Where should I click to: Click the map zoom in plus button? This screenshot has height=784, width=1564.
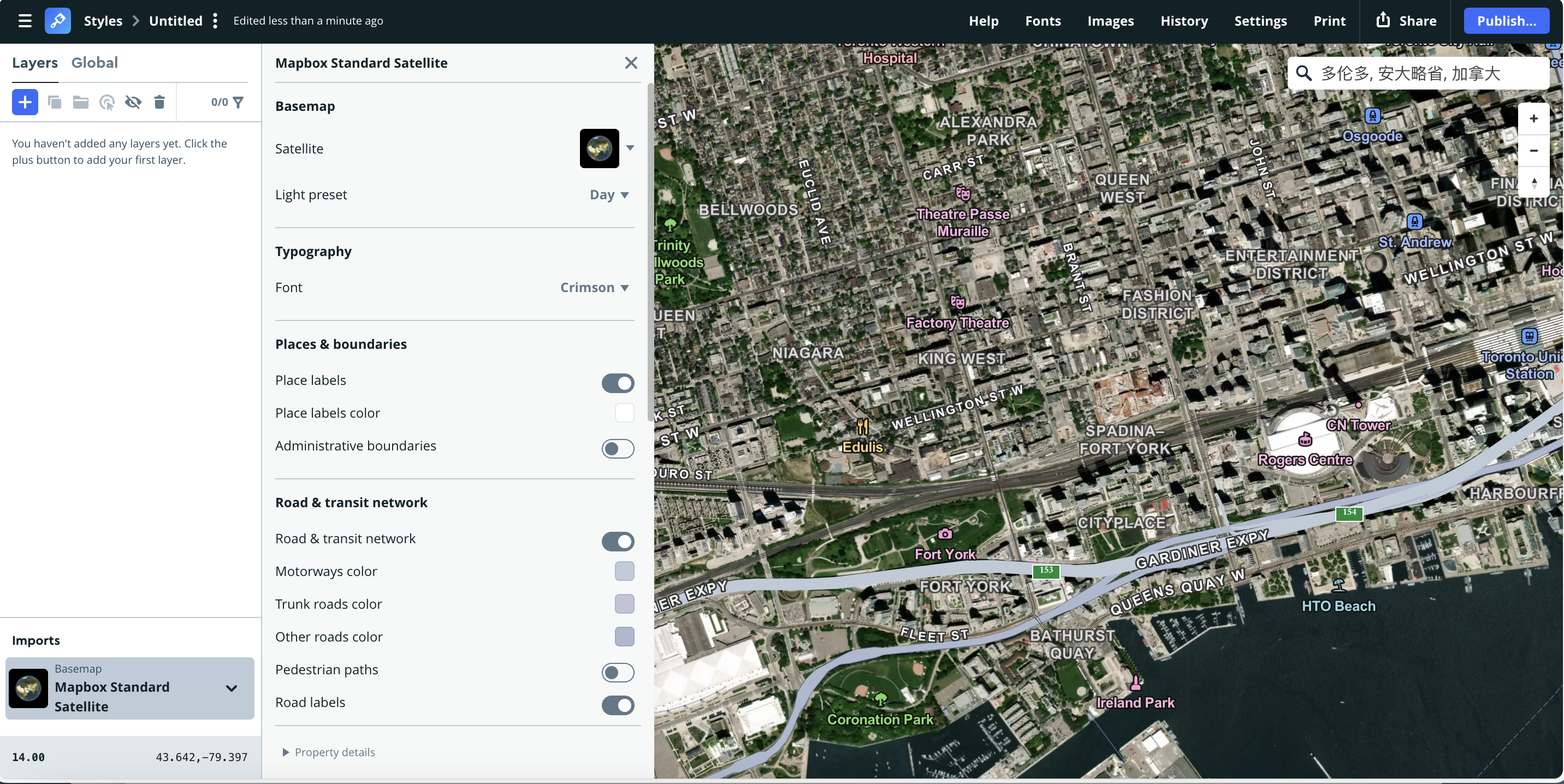1533,119
